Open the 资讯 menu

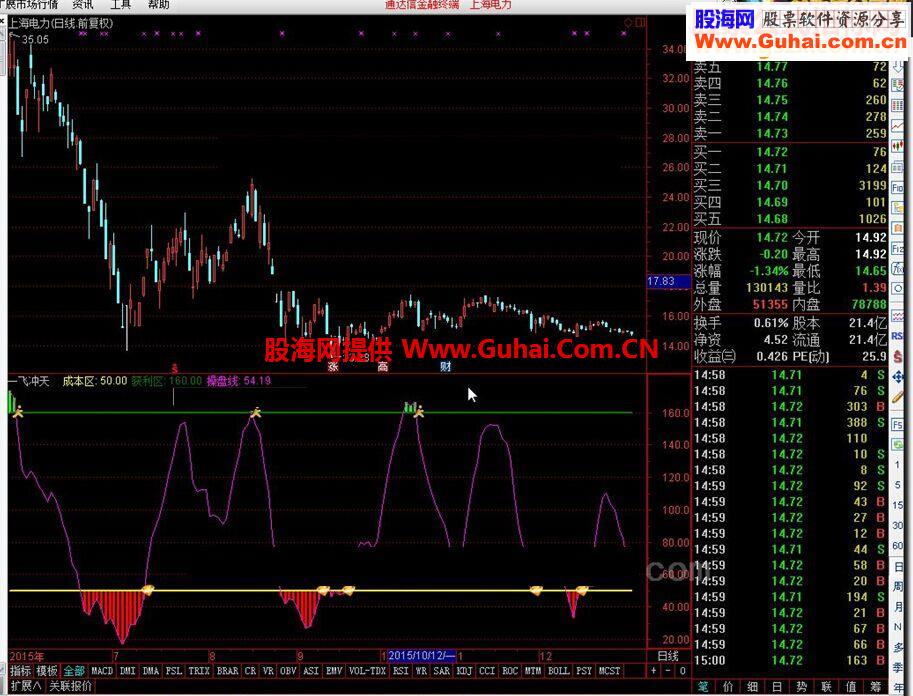[83, 5]
